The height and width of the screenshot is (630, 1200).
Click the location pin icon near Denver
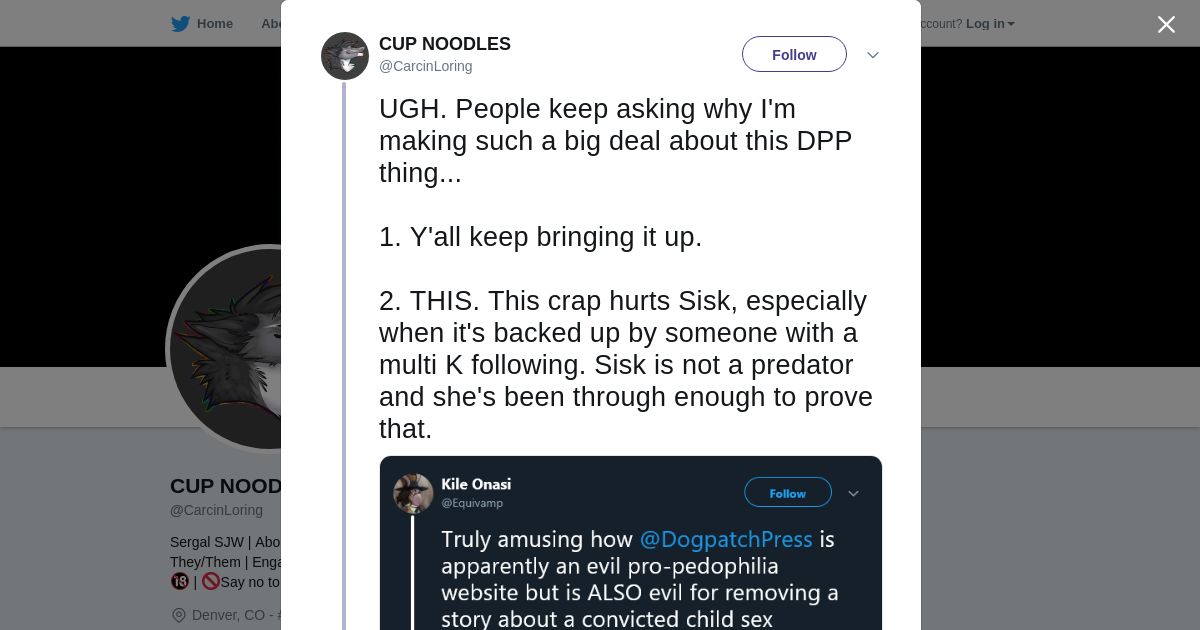(179, 615)
